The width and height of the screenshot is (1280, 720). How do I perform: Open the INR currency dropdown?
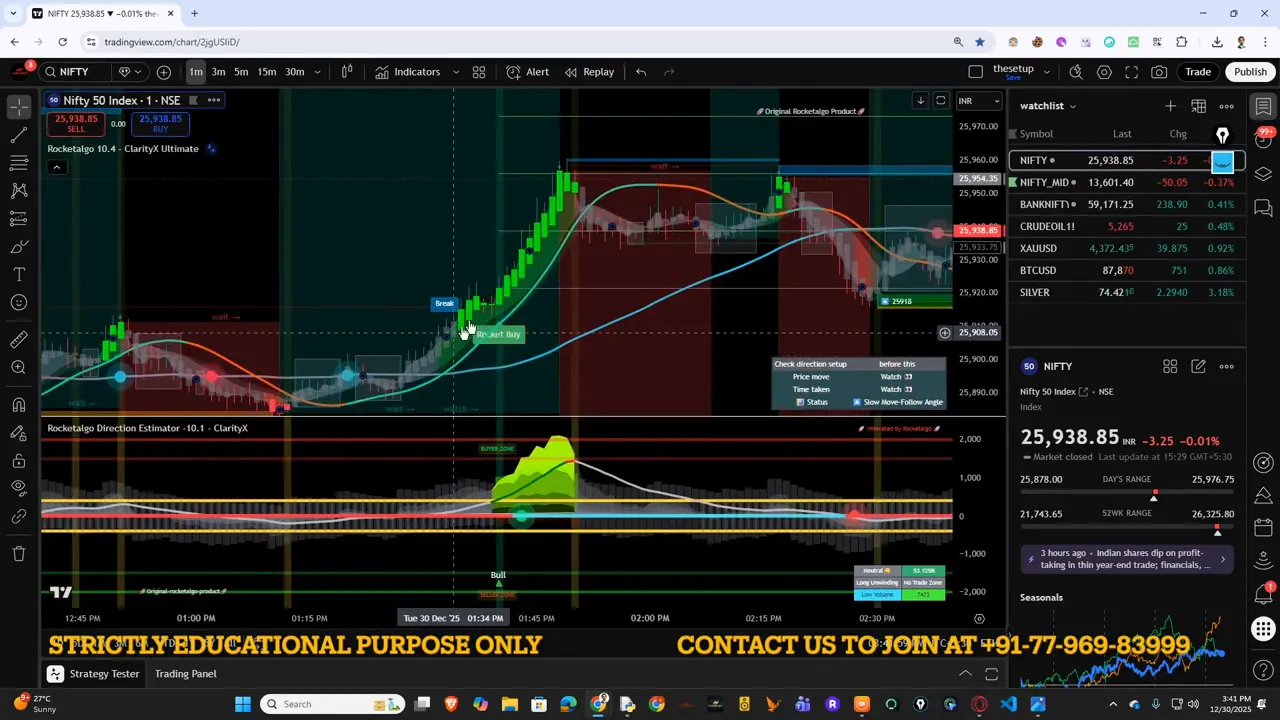978,100
